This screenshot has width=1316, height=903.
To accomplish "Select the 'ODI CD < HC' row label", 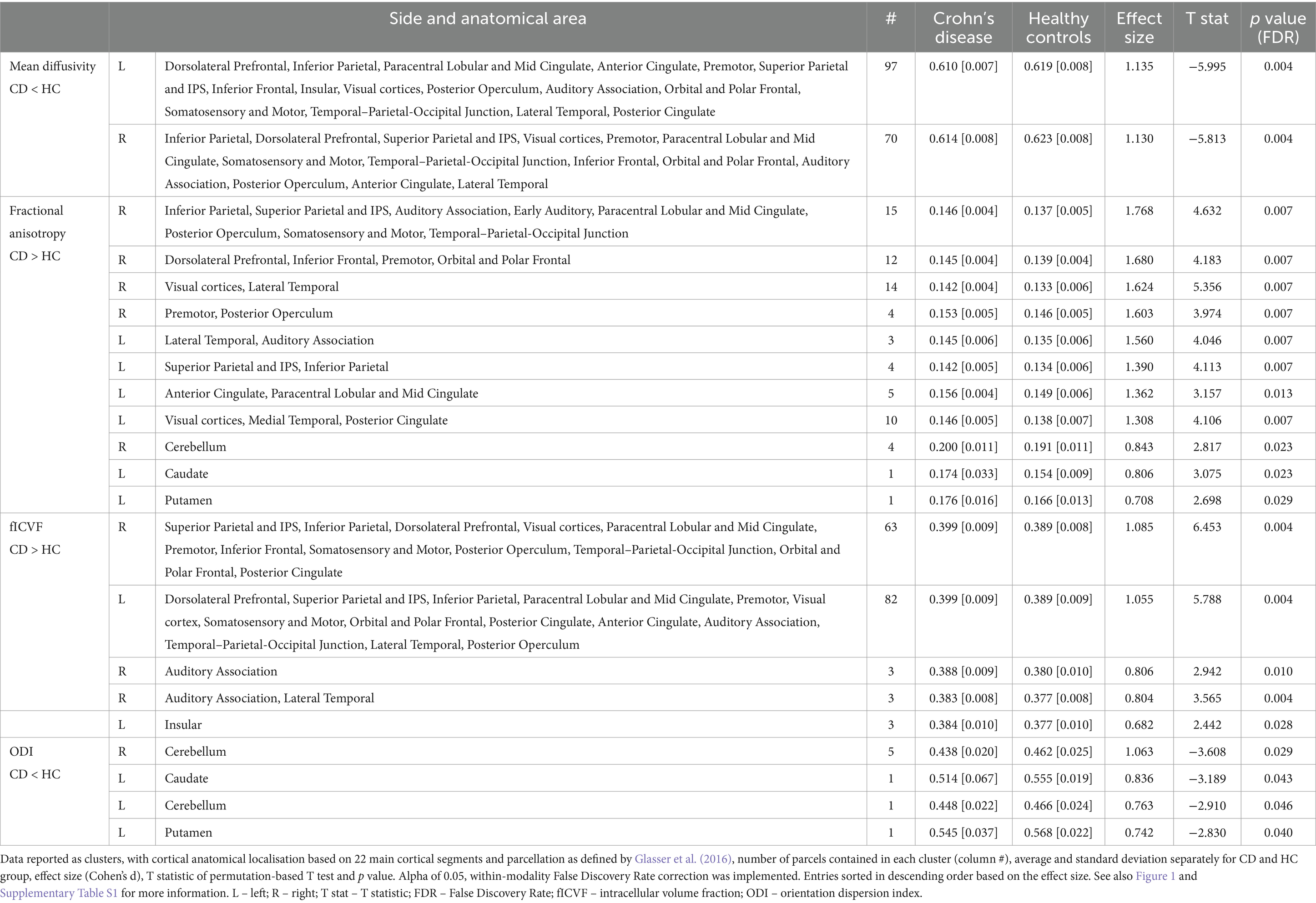I will [35, 763].
